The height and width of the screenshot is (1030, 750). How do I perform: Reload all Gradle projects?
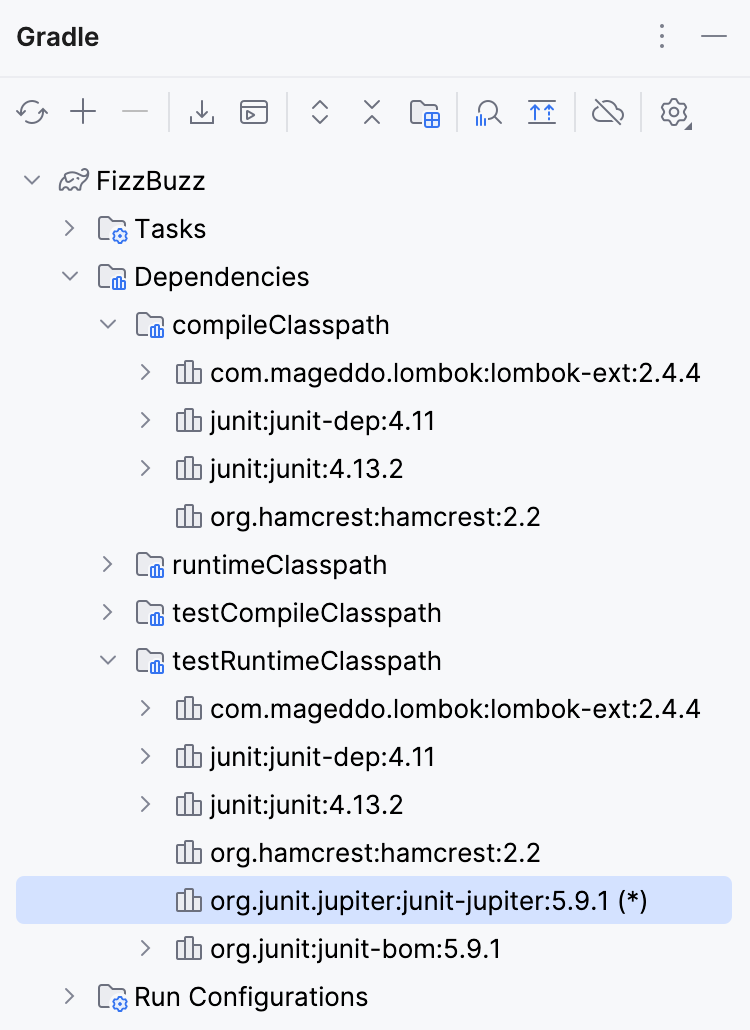(32, 113)
